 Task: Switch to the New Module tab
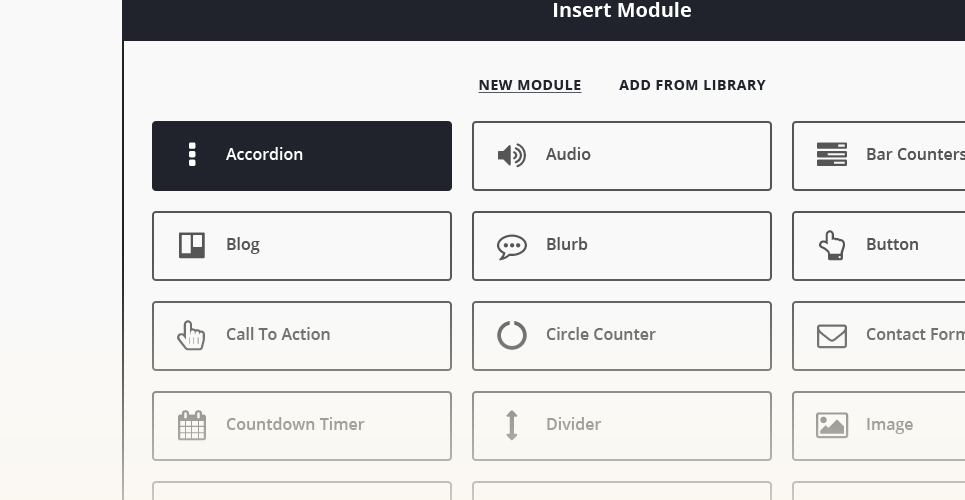pyautogui.click(x=529, y=85)
